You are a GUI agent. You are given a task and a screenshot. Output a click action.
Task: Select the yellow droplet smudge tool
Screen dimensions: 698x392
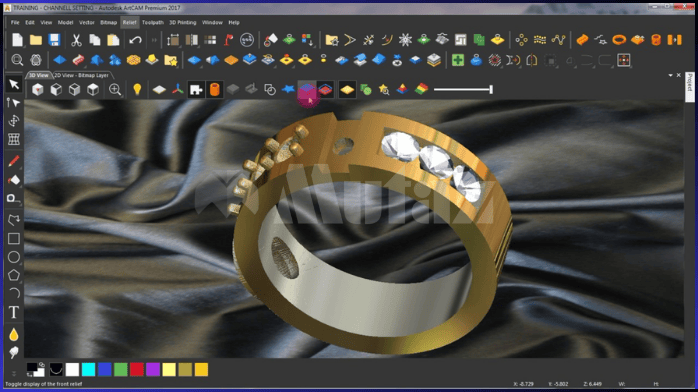point(14,334)
